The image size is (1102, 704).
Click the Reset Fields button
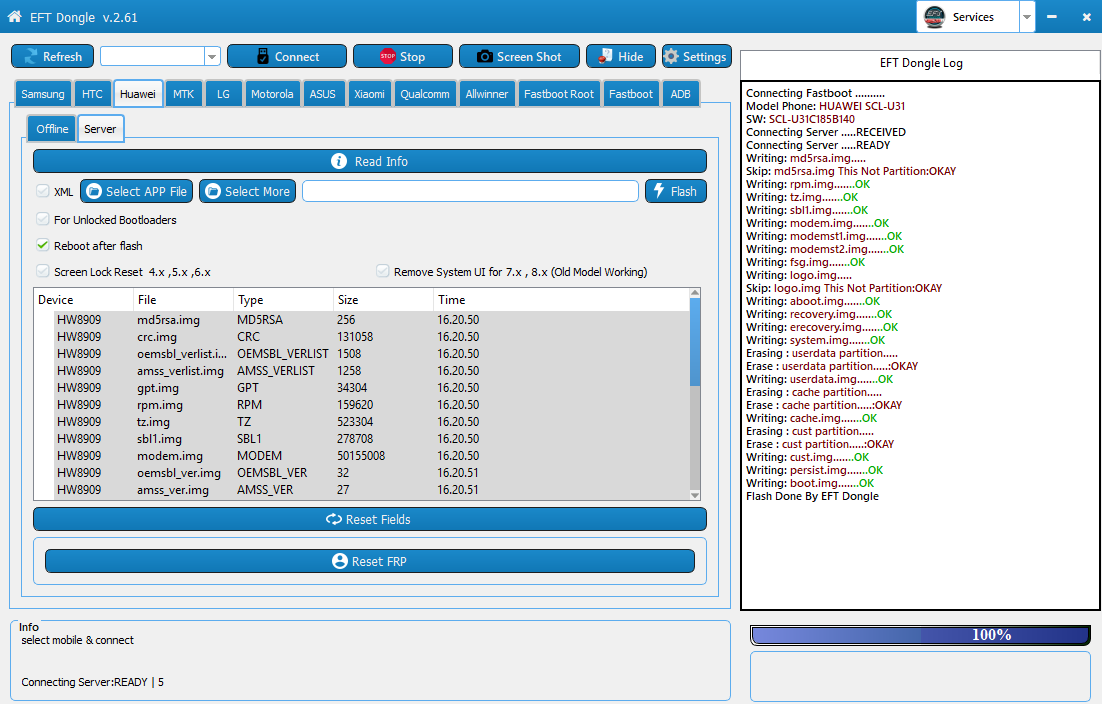tap(369, 519)
